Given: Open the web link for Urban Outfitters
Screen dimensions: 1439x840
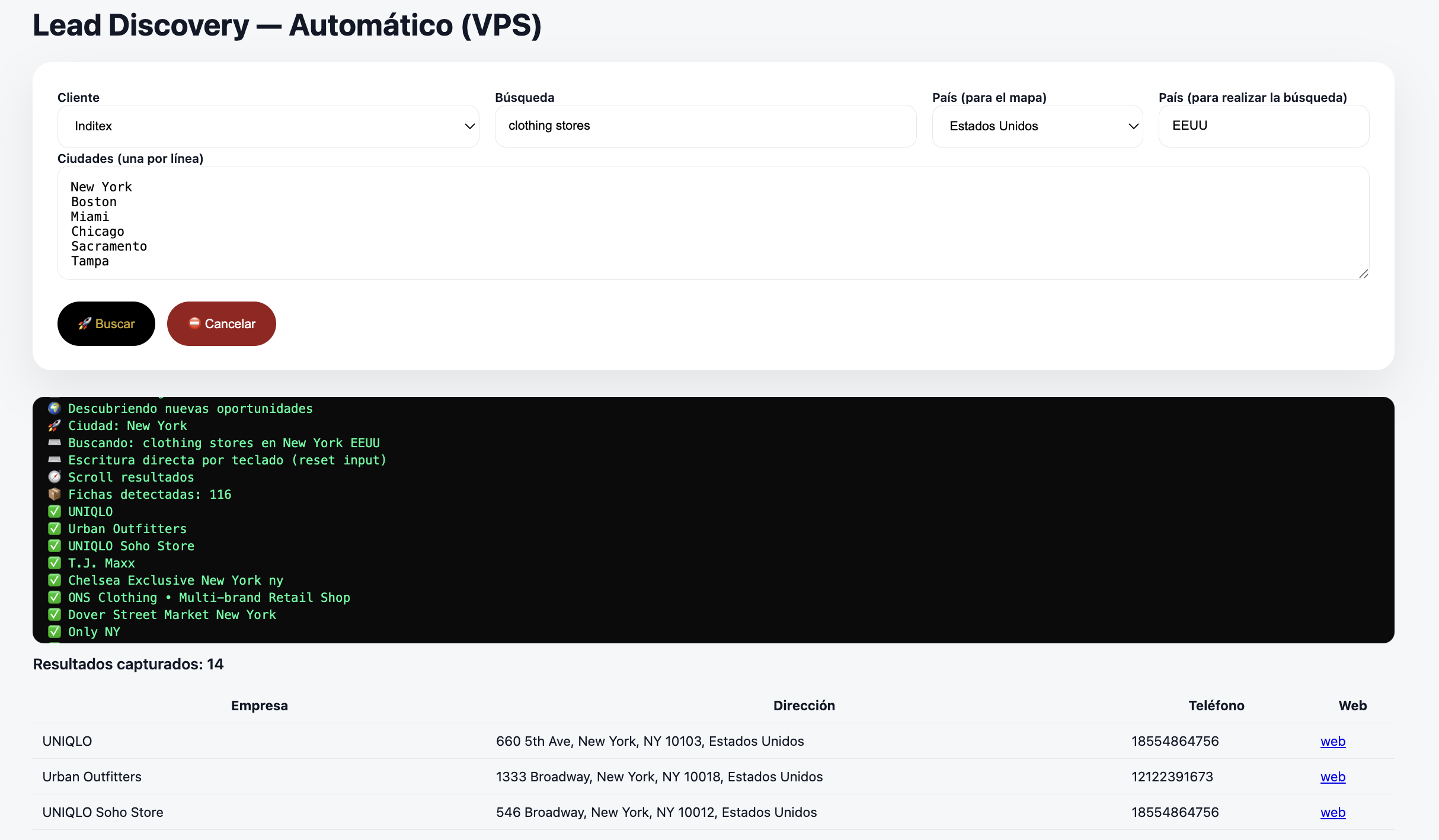Looking at the screenshot, I should (1332, 777).
